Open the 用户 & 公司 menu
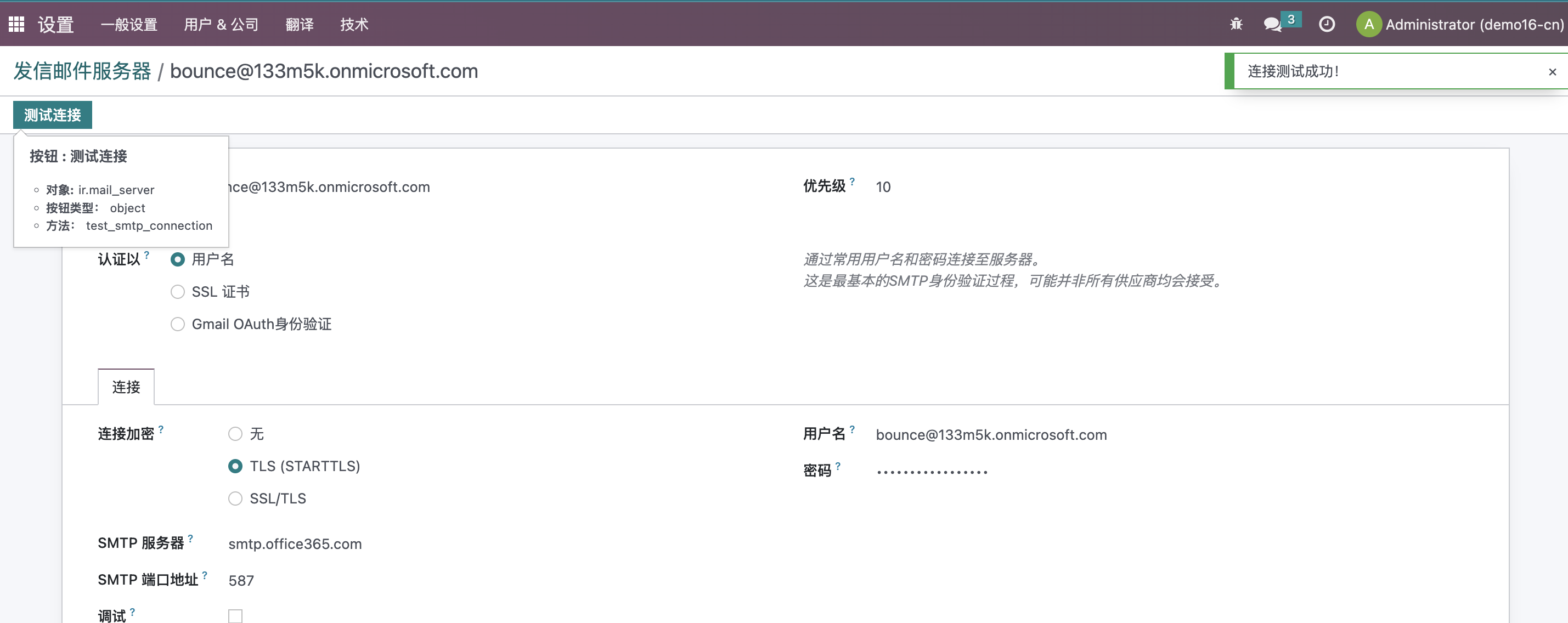 point(221,24)
